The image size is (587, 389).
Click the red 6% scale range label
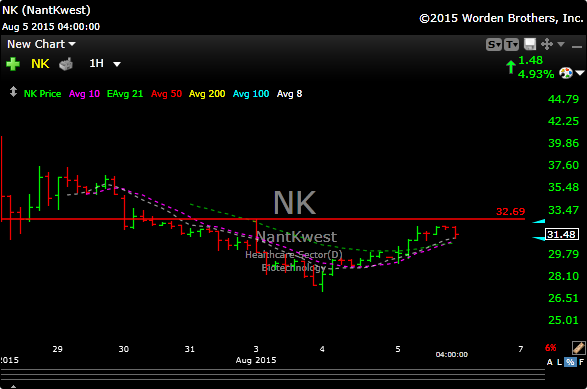[x=550, y=348]
